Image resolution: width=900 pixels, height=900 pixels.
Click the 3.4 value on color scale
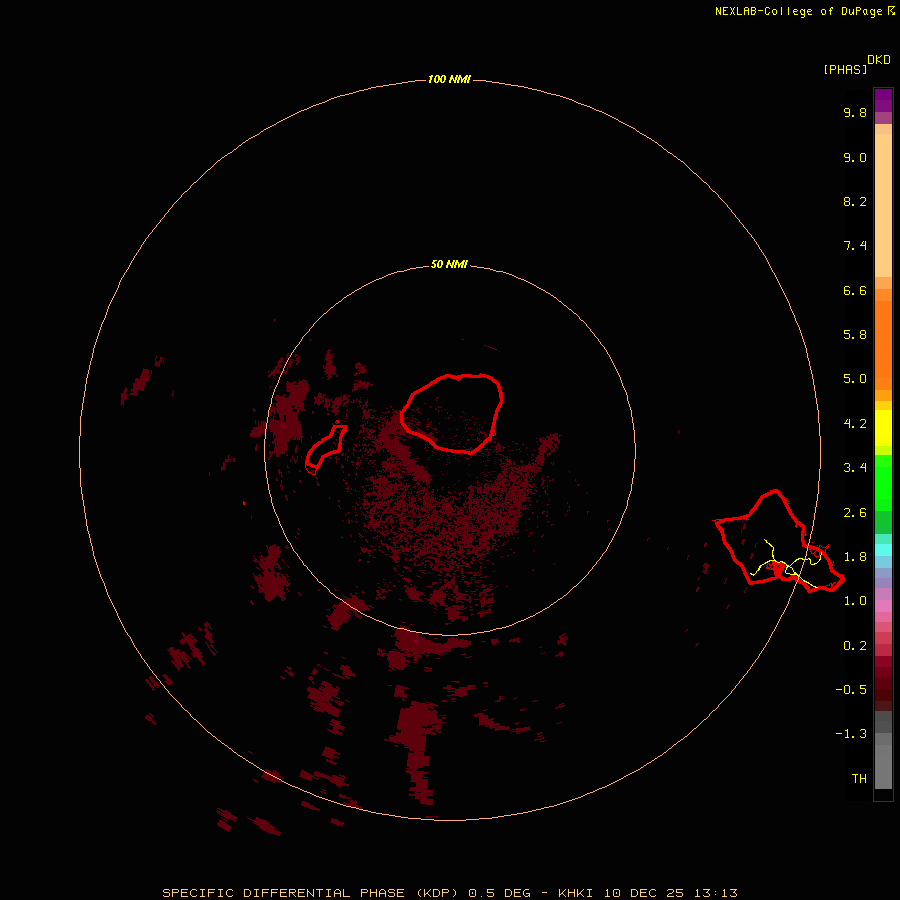855,468
